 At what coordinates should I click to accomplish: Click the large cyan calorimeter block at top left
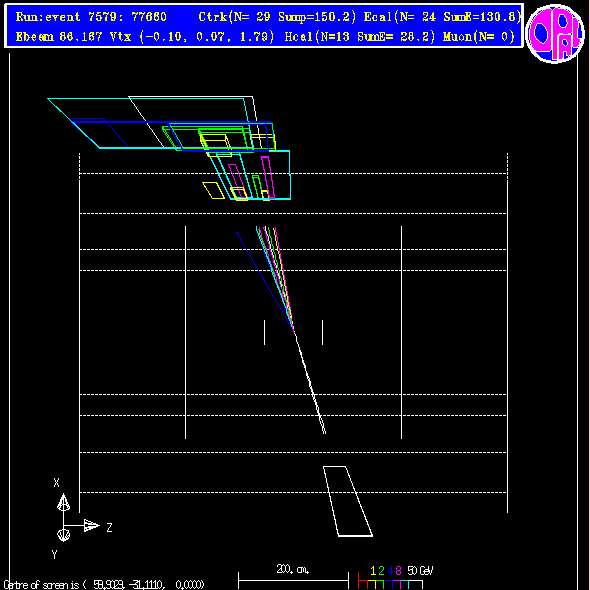[x=150, y=123]
